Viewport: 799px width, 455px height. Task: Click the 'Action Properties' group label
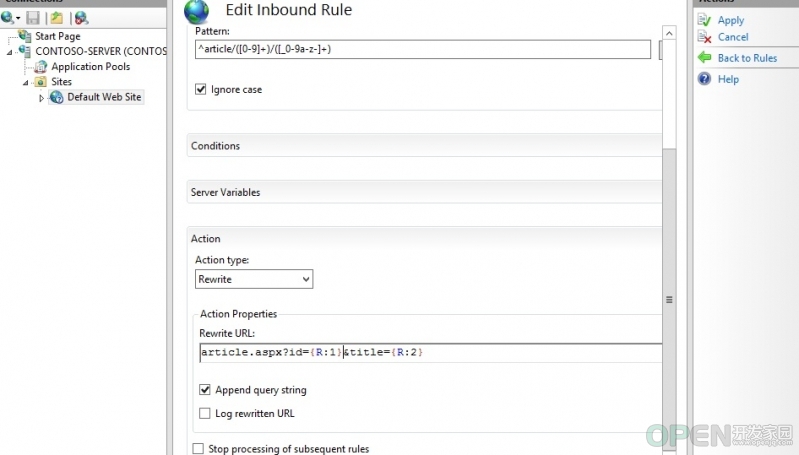point(238,314)
